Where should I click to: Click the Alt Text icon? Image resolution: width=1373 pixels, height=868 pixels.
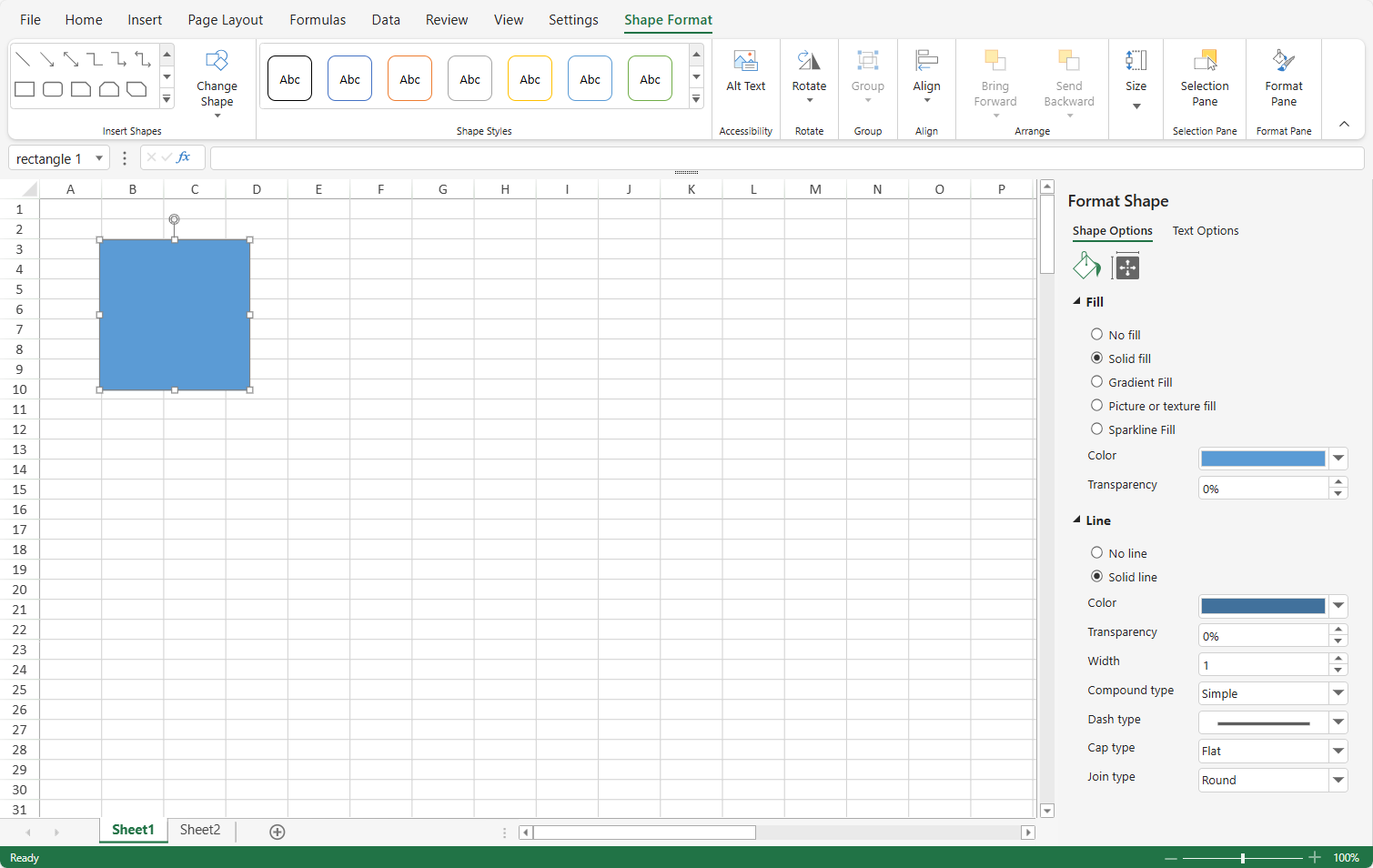point(745,62)
